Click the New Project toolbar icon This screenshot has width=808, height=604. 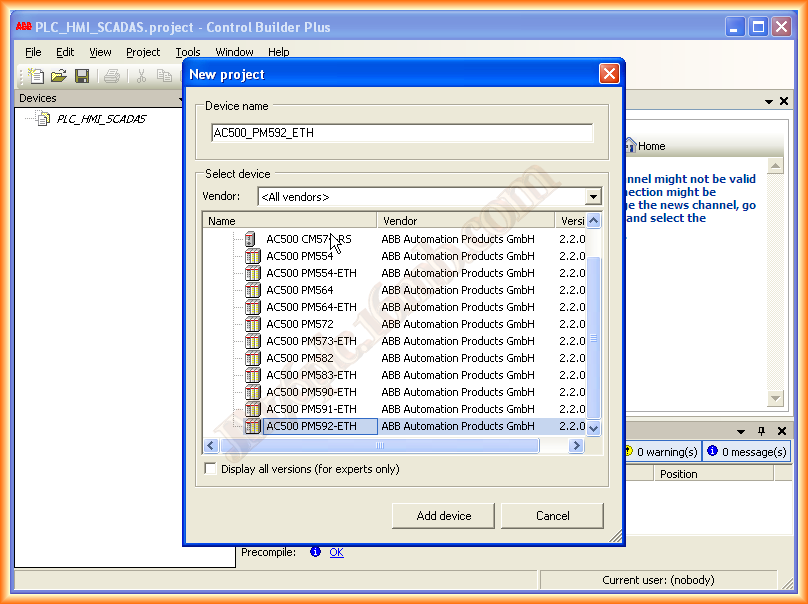click(x=37, y=76)
